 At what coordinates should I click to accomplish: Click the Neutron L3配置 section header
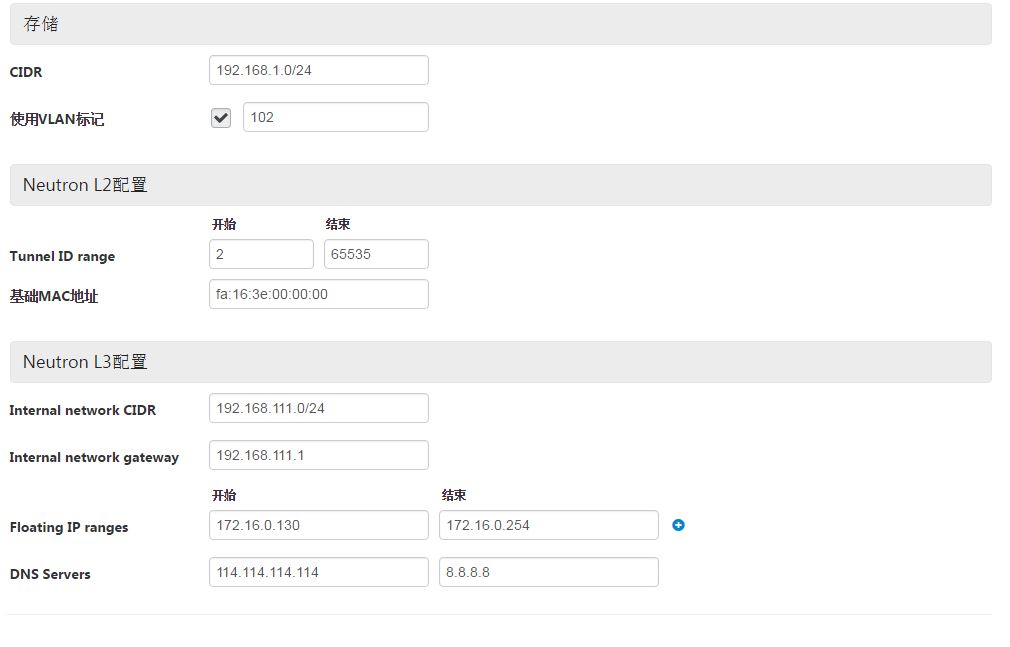84,361
